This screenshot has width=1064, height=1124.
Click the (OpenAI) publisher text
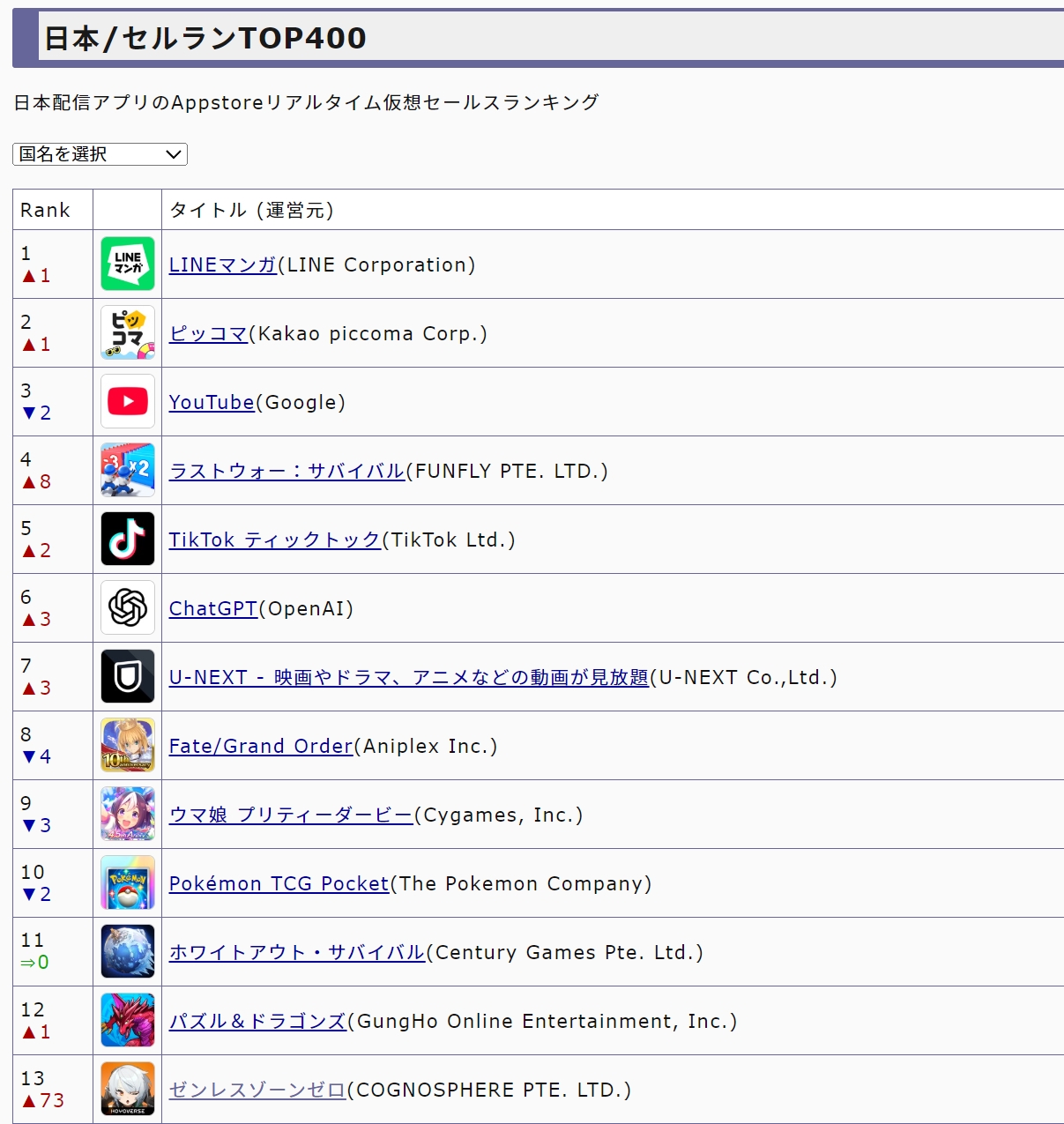(306, 608)
